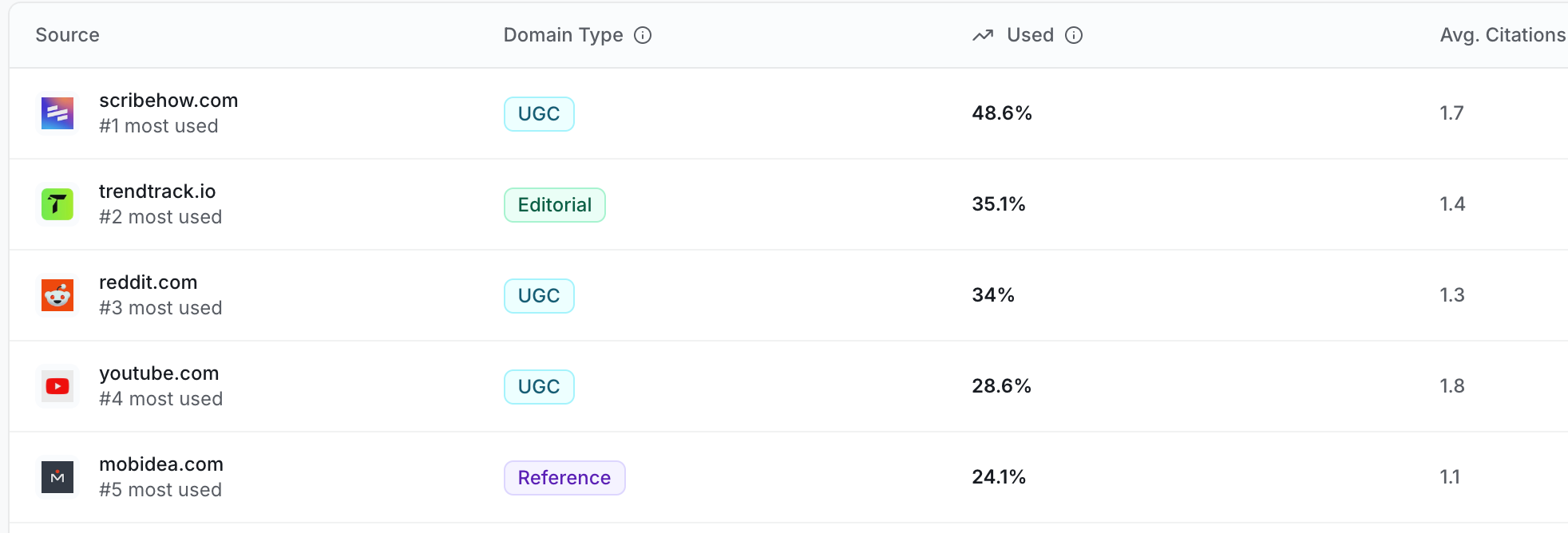Click the Source column header

68,35
